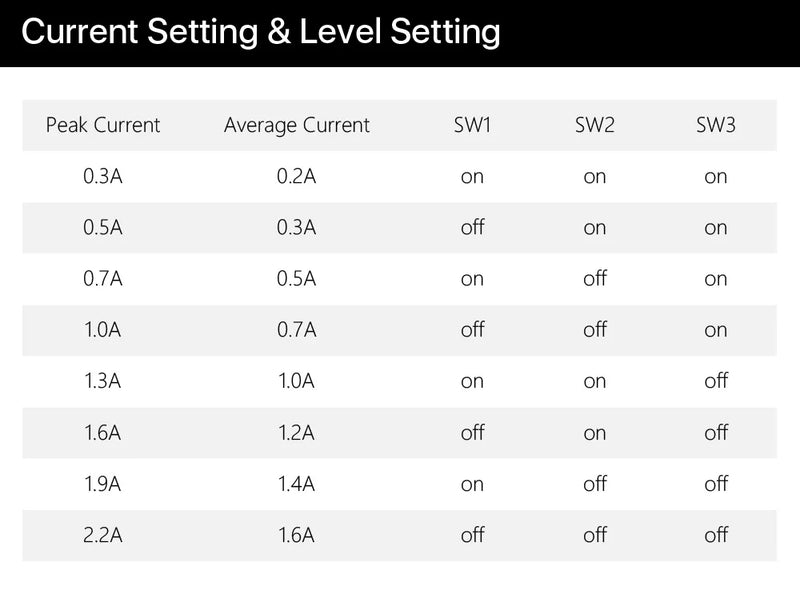Image resolution: width=800 pixels, height=598 pixels.
Task: Select the 1.6A peak current cell
Action: [103, 433]
